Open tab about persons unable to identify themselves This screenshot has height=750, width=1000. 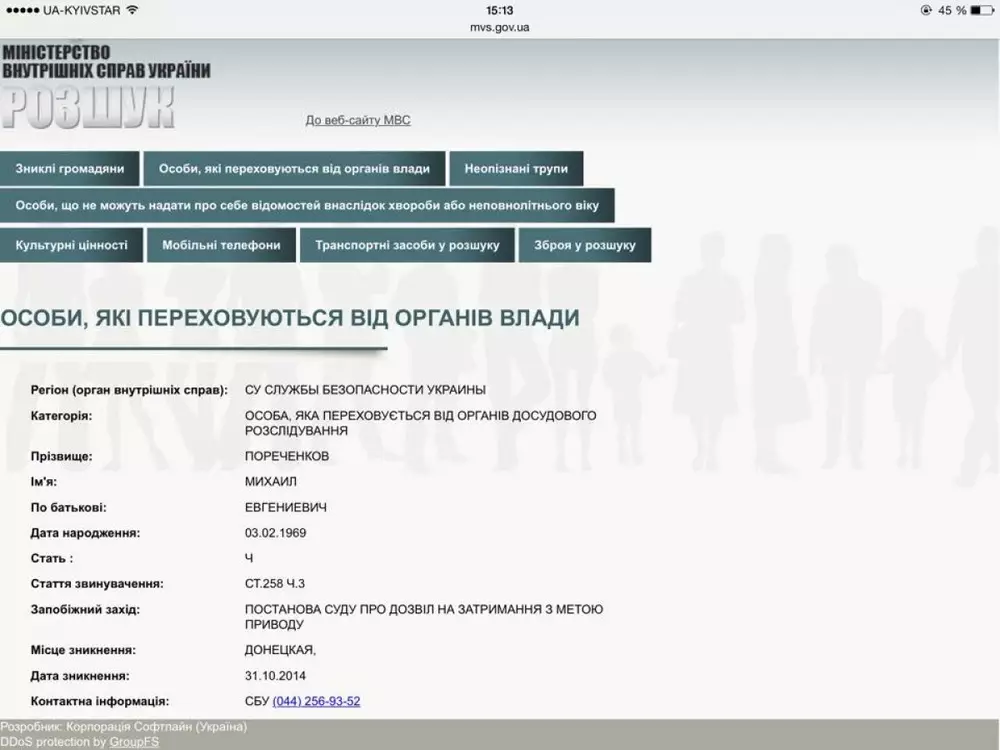click(x=307, y=206)
